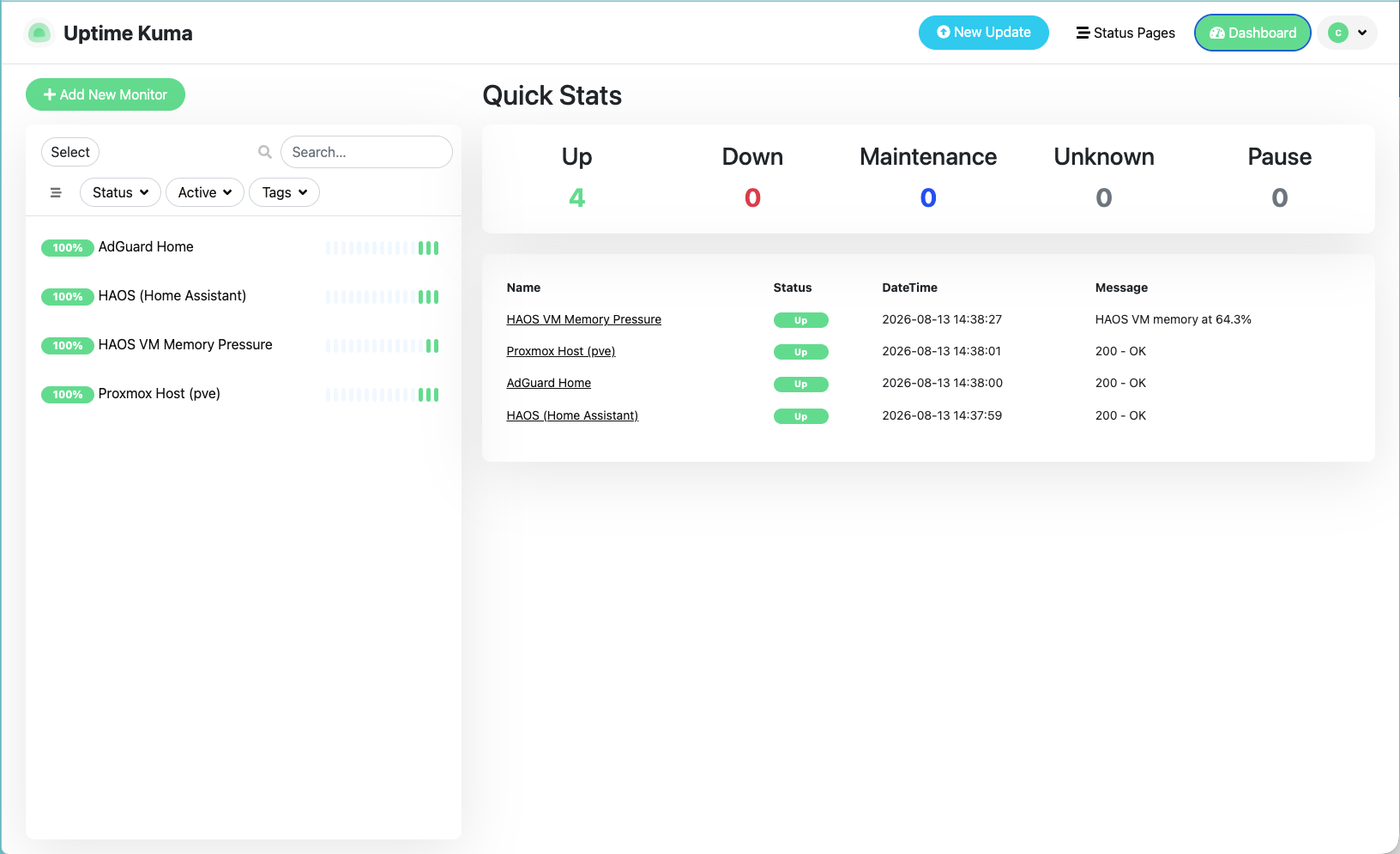1400x854 pixels.
Task: Open HAOS VM Memory Pressure table link
Action: click(x=583, y=319)
